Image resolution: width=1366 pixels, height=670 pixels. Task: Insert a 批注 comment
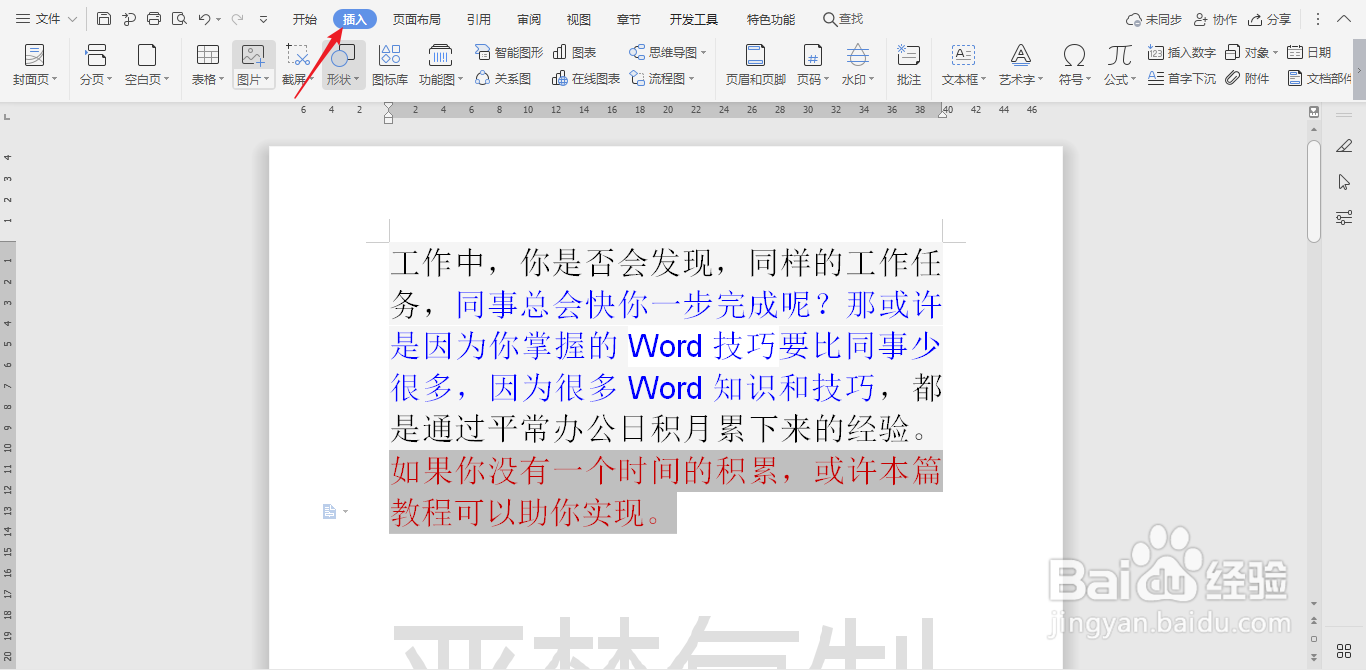coord(908,62)
